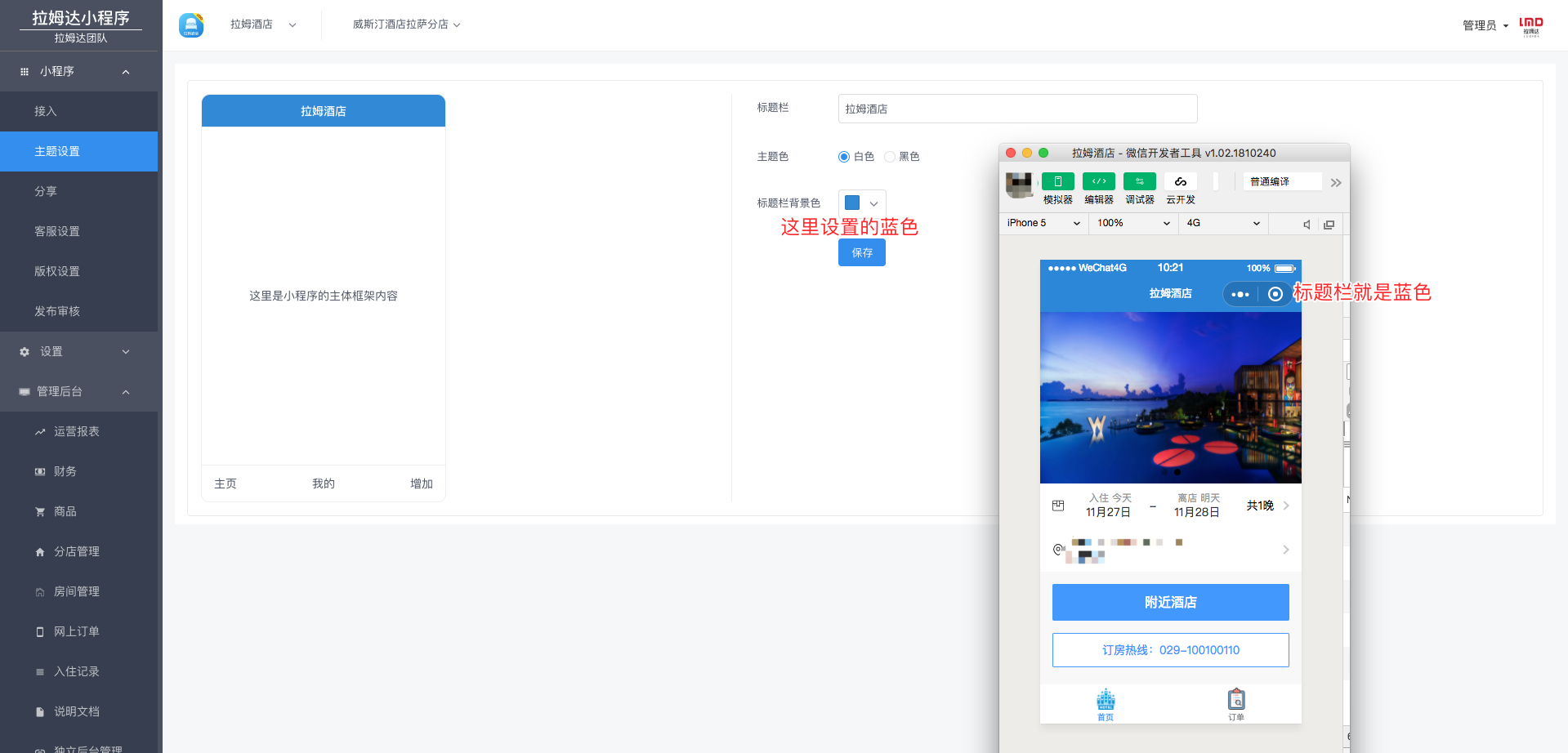Open the address row arrow in simulator
Image resolution: width=1568 pixels, height=753 pixels.
(1286, 550)
